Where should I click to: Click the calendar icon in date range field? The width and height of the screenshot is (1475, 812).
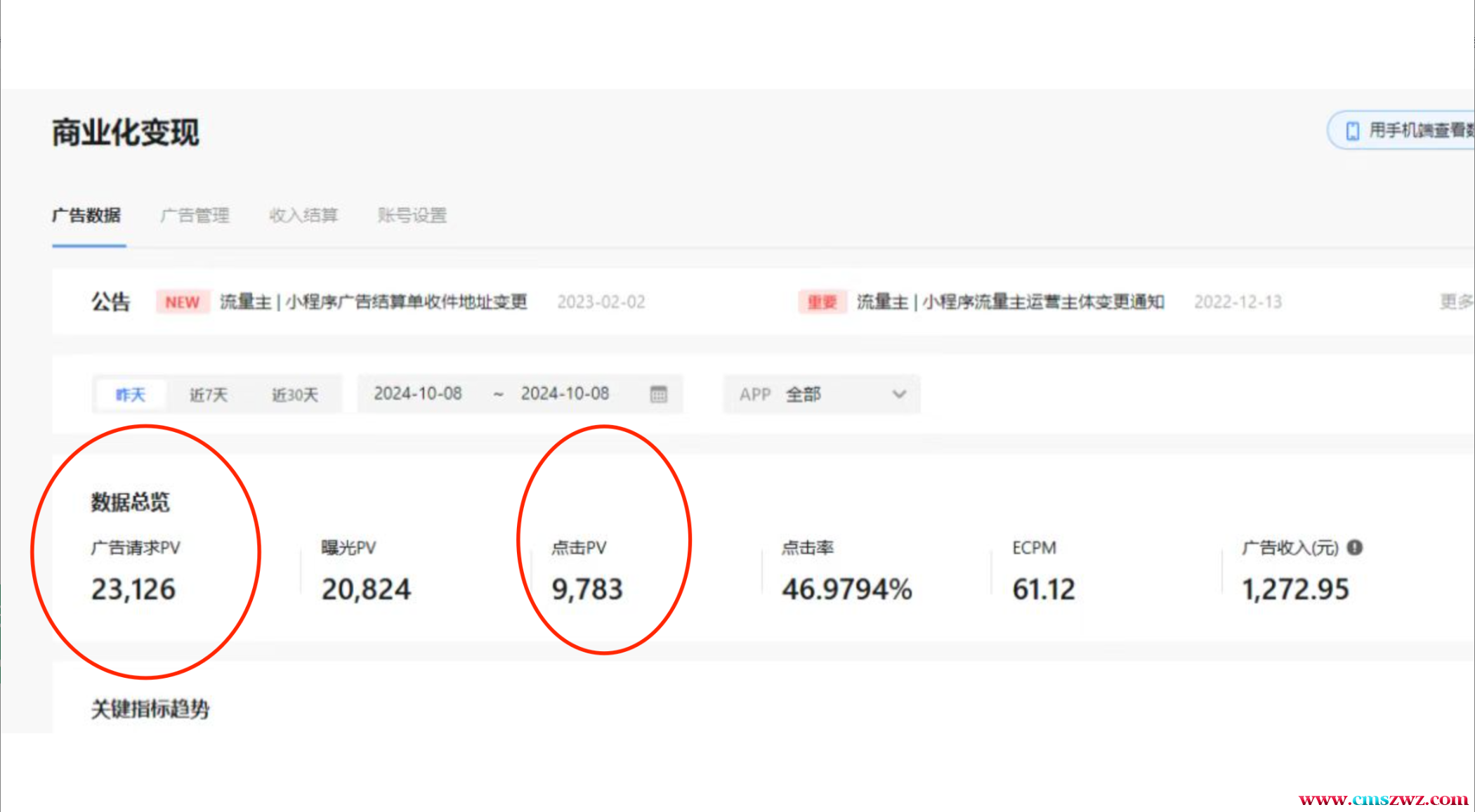pyautogui.click(x=658, y=394)
